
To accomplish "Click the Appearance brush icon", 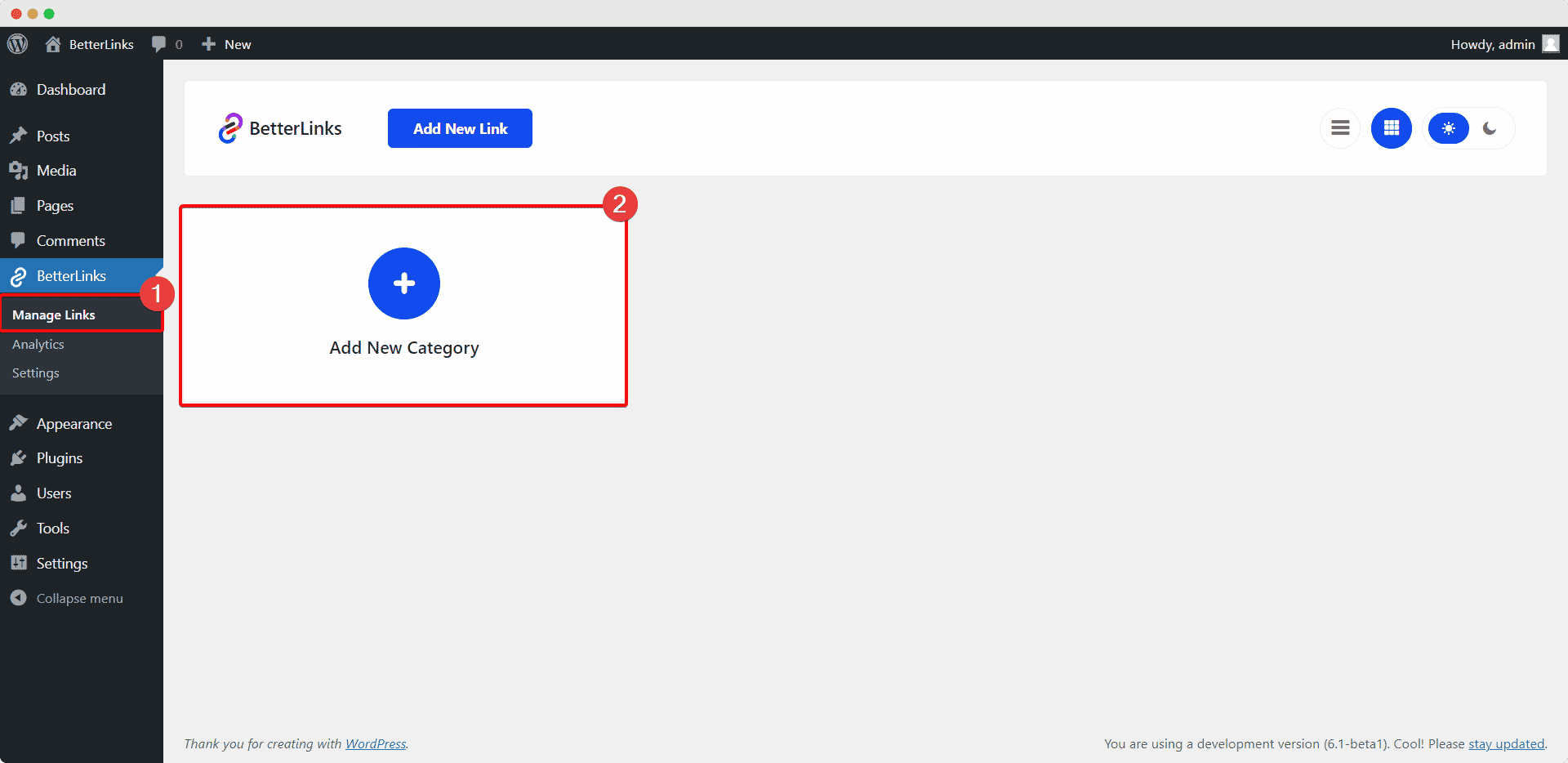I will 19,423.
